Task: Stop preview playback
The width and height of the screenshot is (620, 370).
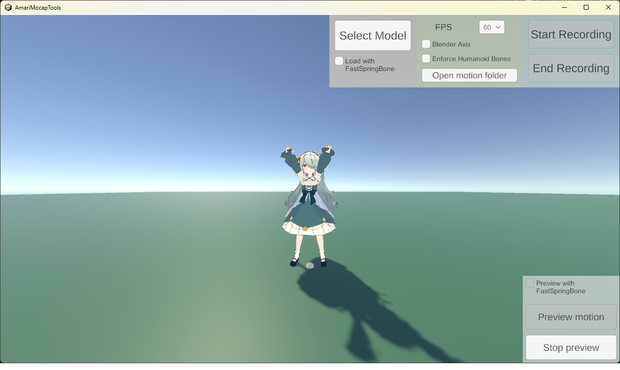Action: pos(571,347)
